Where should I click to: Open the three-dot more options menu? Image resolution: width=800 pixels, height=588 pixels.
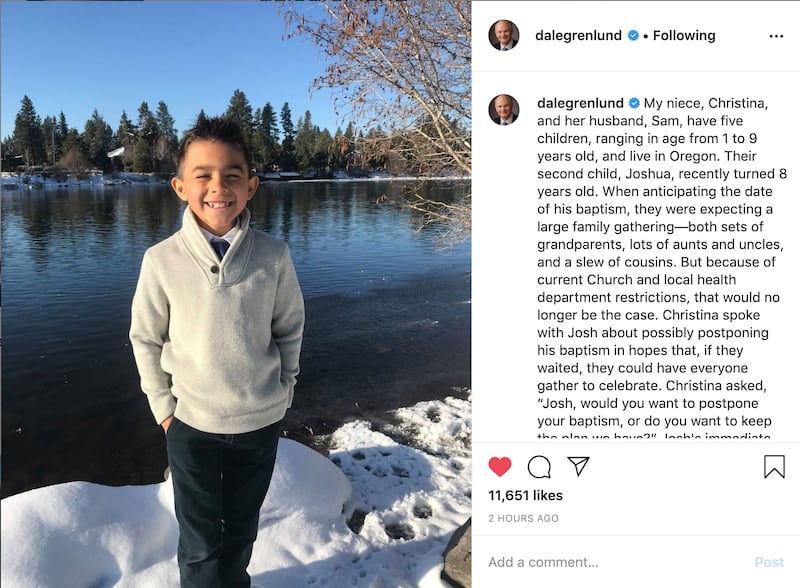pyautogui.click(x=776, y=36)
